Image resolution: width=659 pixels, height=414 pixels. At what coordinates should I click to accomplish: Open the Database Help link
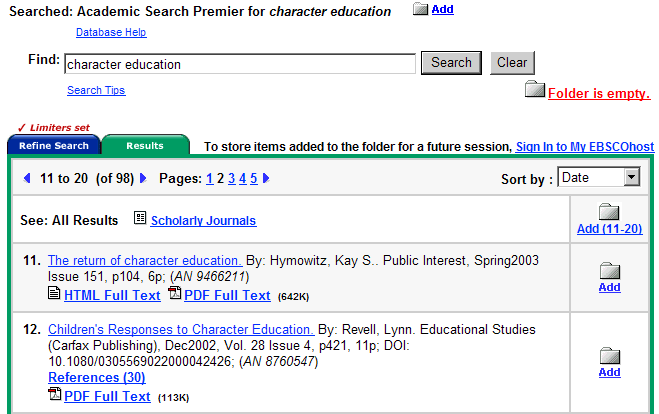coord(111,32)
